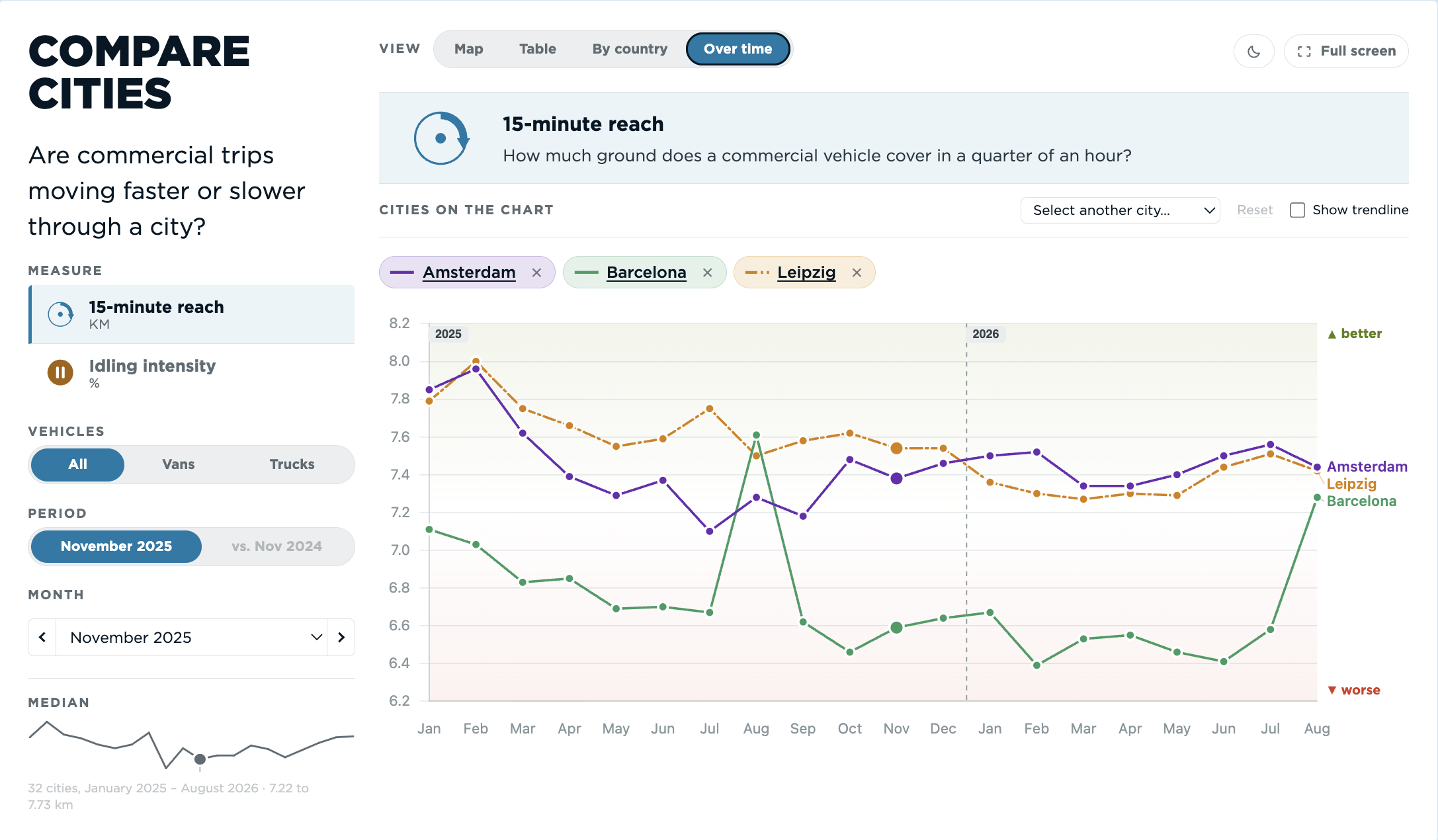Click Leipzig orange dashed swatch in chip
This screenshot has width=1438, height=840.
pos(757,273)
